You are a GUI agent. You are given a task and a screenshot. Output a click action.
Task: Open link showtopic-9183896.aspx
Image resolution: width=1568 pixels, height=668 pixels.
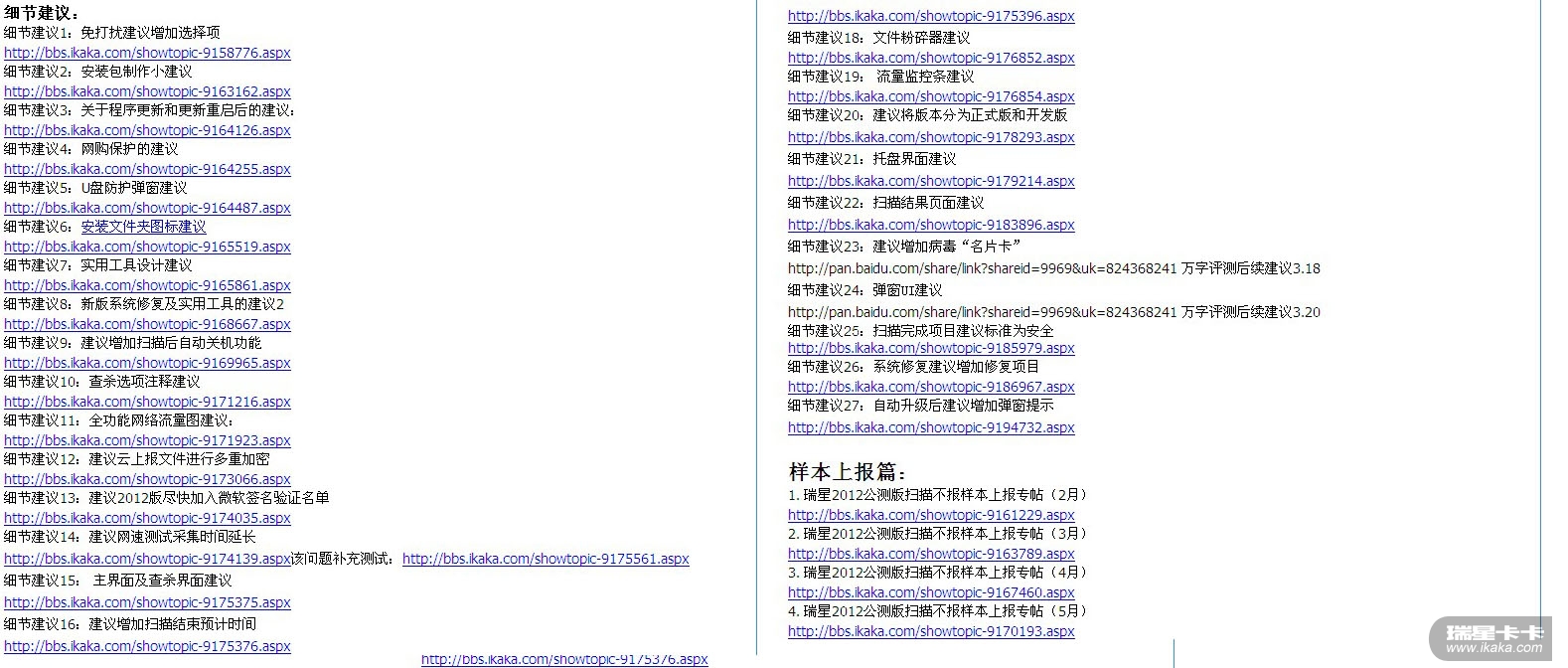tap(931, 225)
